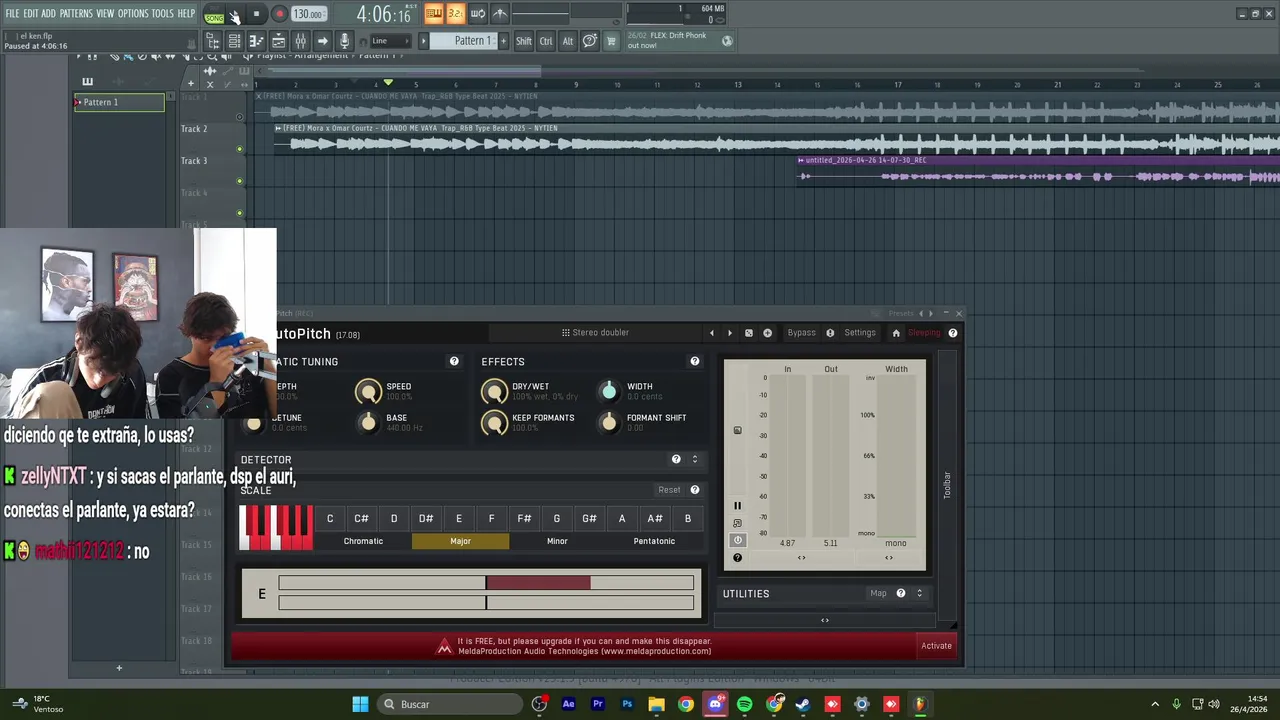Image resolution: width=1280 pixels, height=720 pixels.
Task: Toggle note C# in scale
Action: (x=361, y=518)
